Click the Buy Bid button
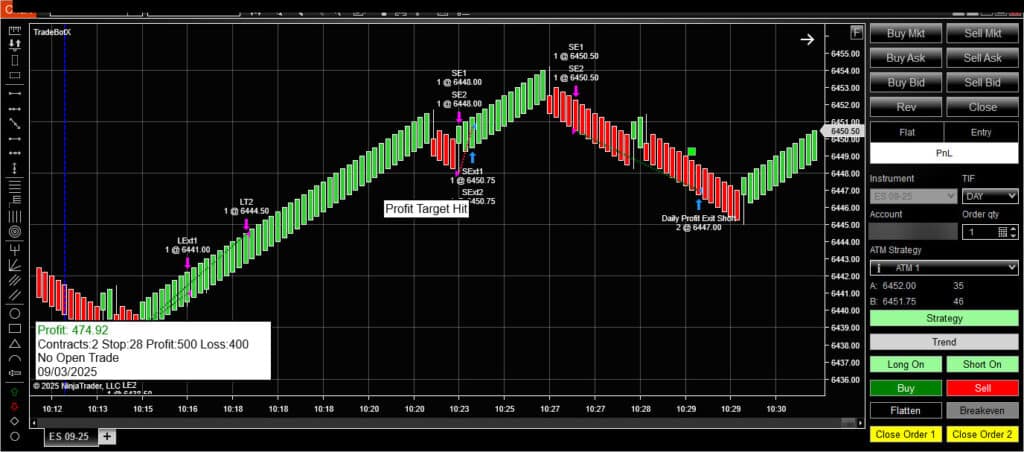The height and width of the screenshot is (452, 1024). point(906,82)
